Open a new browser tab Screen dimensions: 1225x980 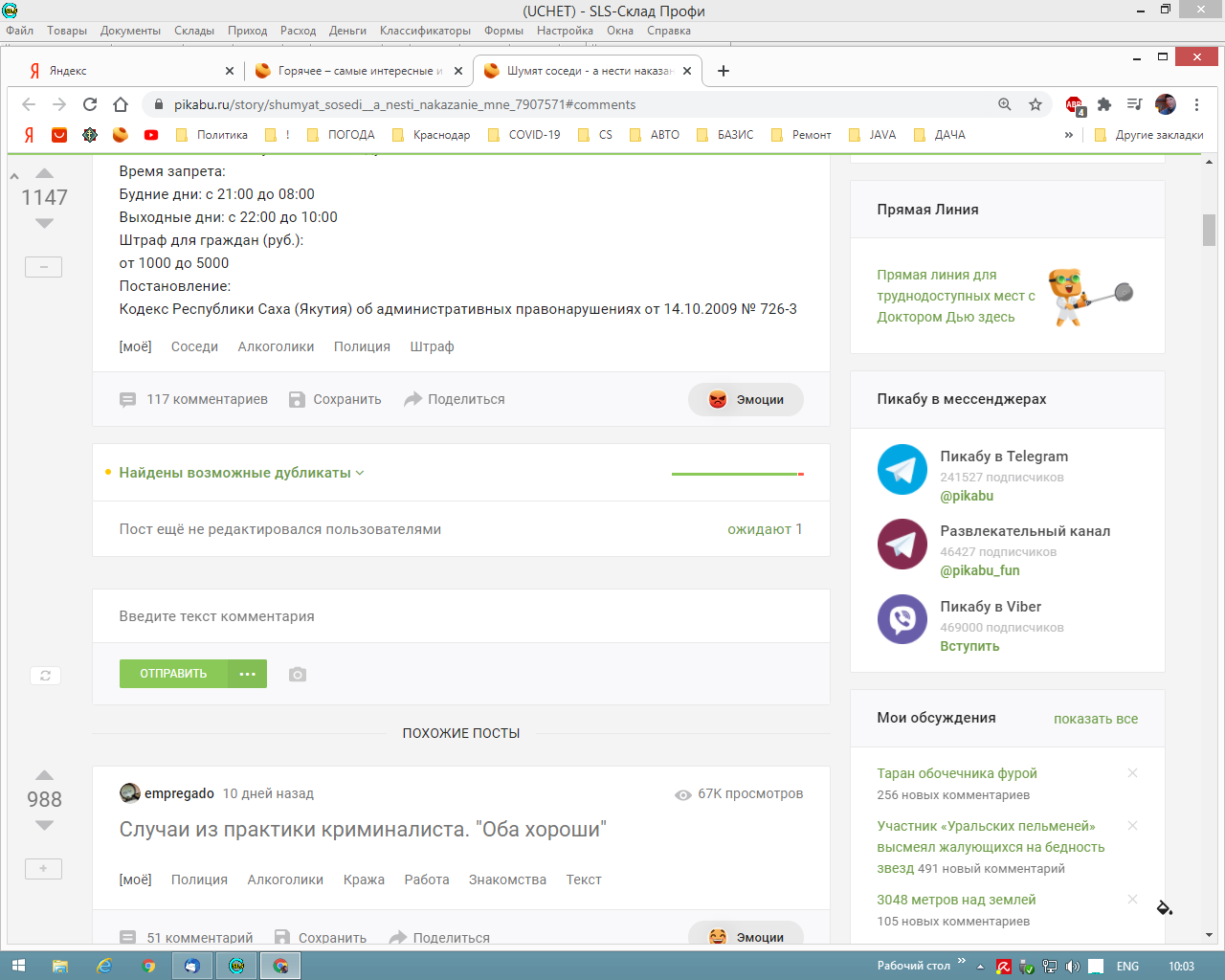[x=724, y=71]
